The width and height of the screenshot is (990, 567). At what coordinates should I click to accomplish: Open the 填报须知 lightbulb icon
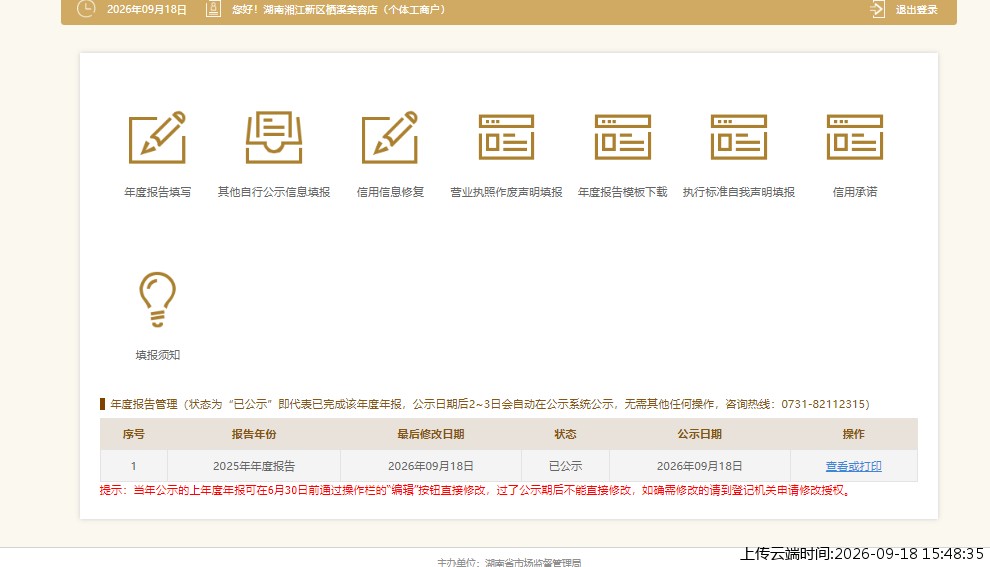157,299
